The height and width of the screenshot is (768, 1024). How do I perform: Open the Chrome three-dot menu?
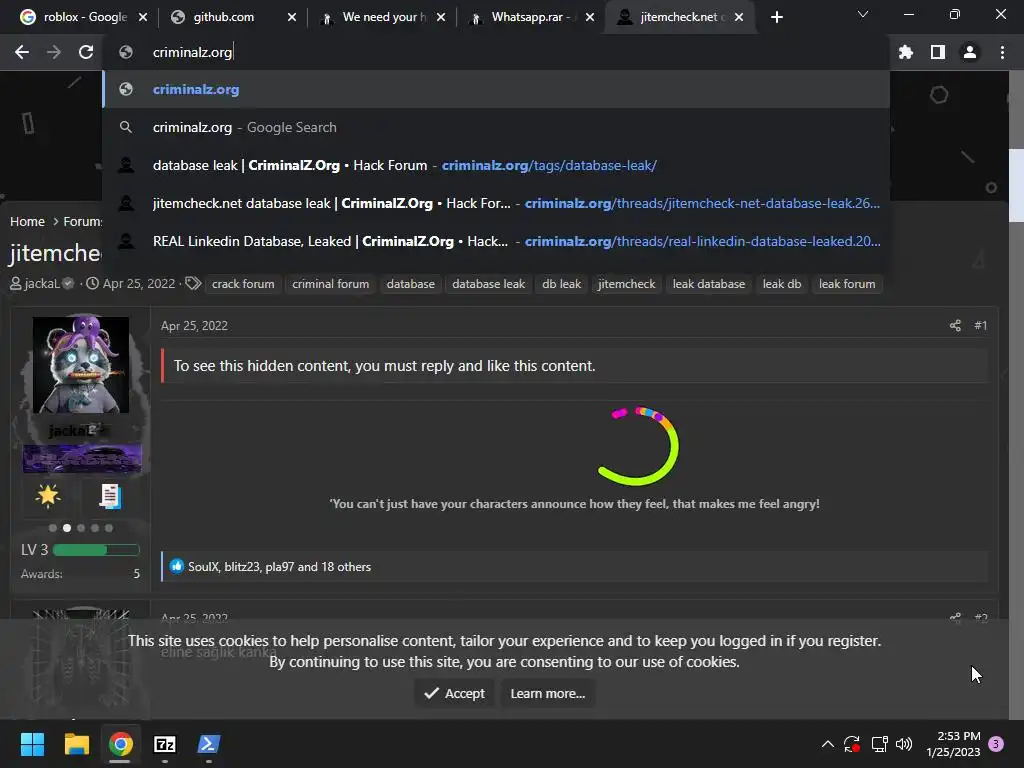(1002, 52)
